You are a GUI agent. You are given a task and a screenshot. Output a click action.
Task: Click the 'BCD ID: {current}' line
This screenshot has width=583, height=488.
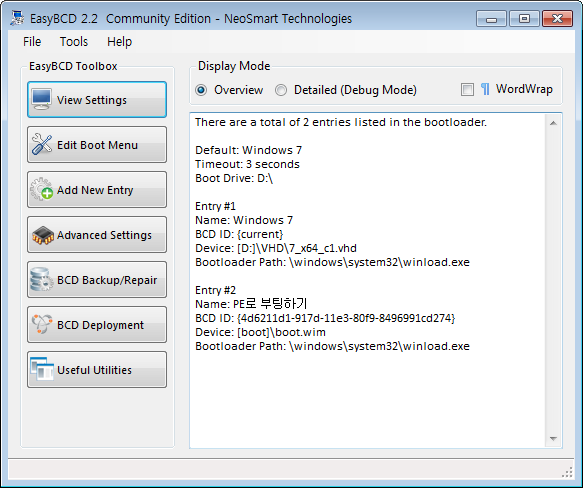239,234
